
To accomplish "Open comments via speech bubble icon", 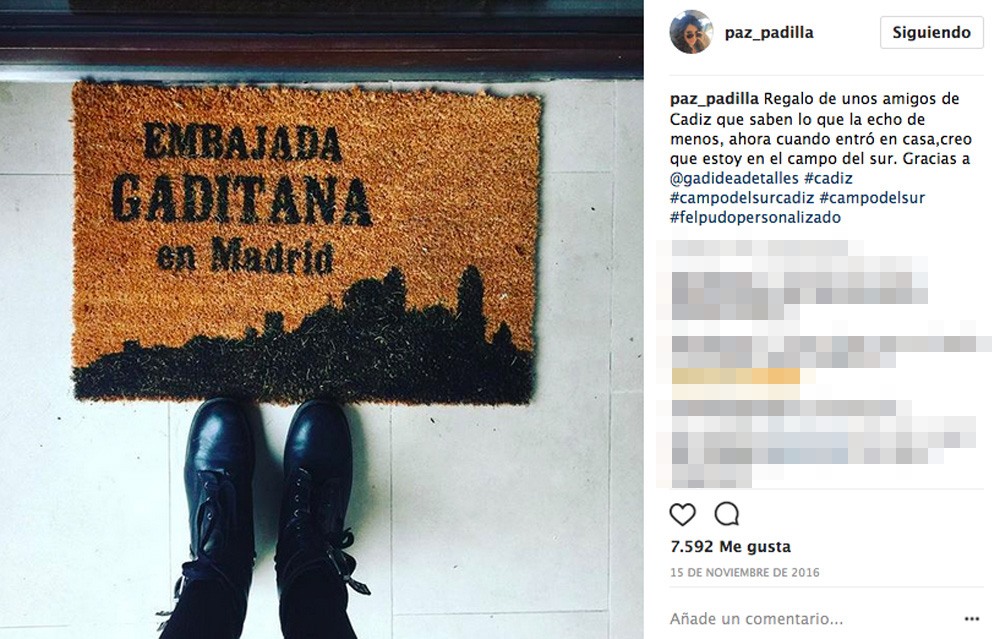I will [726, 513].
